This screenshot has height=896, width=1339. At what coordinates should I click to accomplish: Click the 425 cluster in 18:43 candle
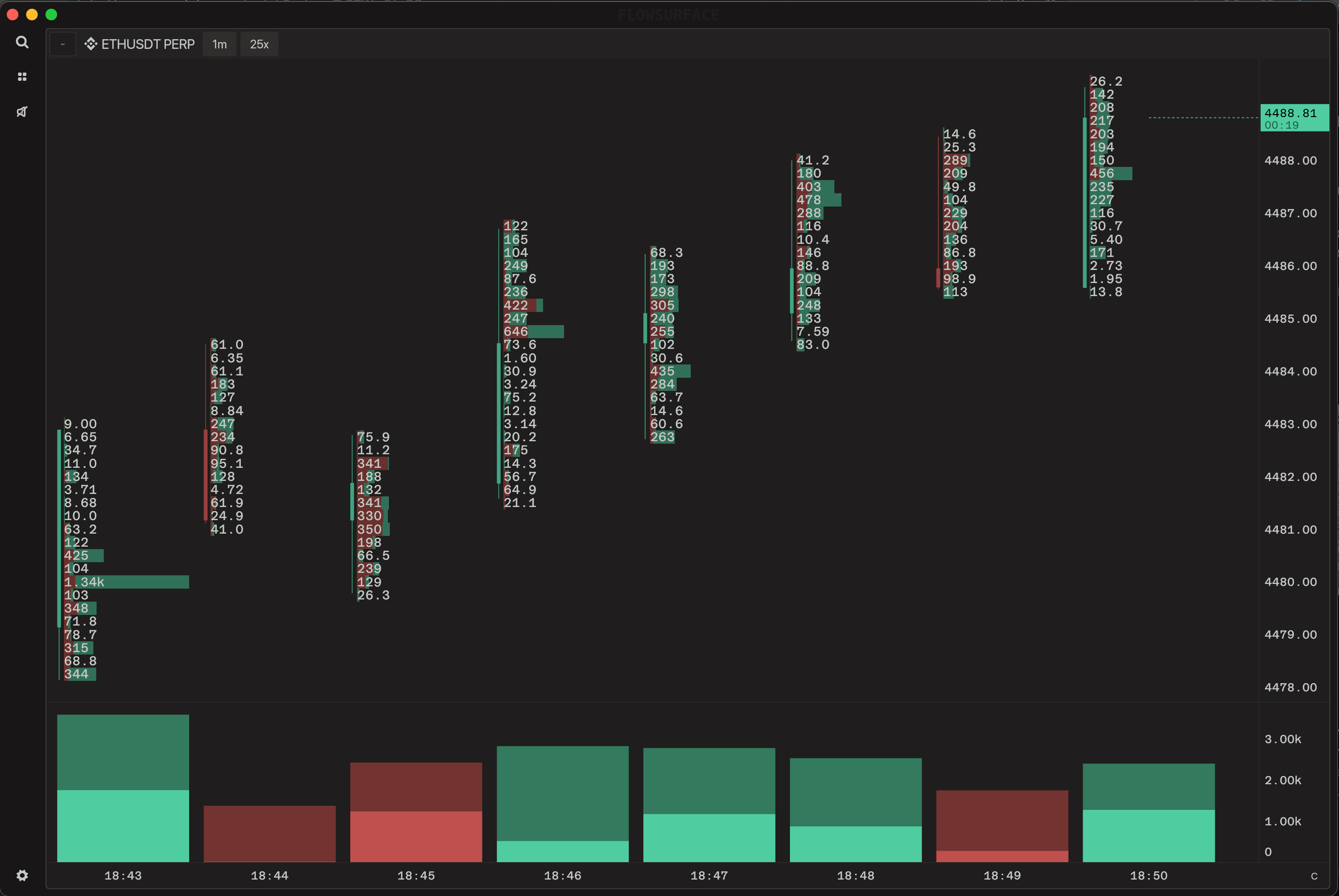[x=83, y=555]
